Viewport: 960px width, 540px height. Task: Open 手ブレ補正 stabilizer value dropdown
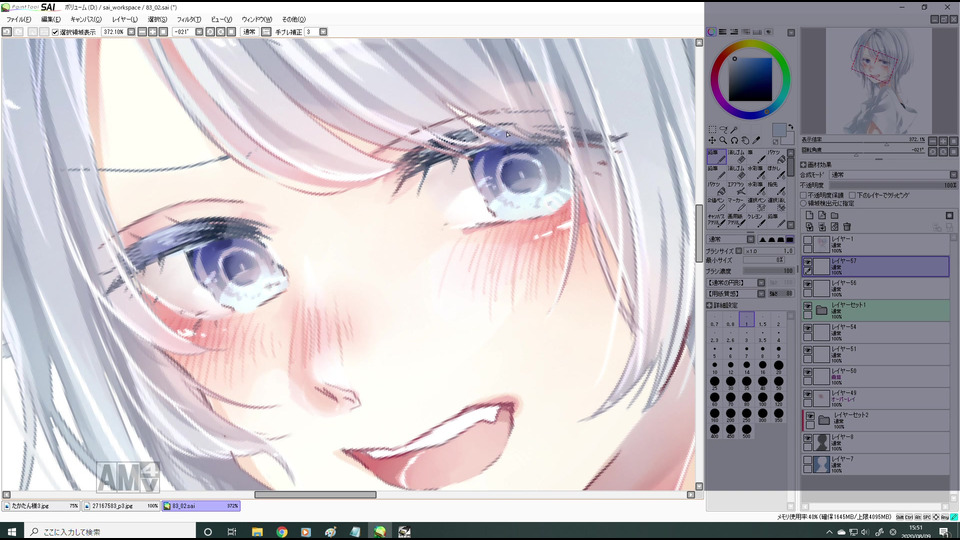pos(323,32)
